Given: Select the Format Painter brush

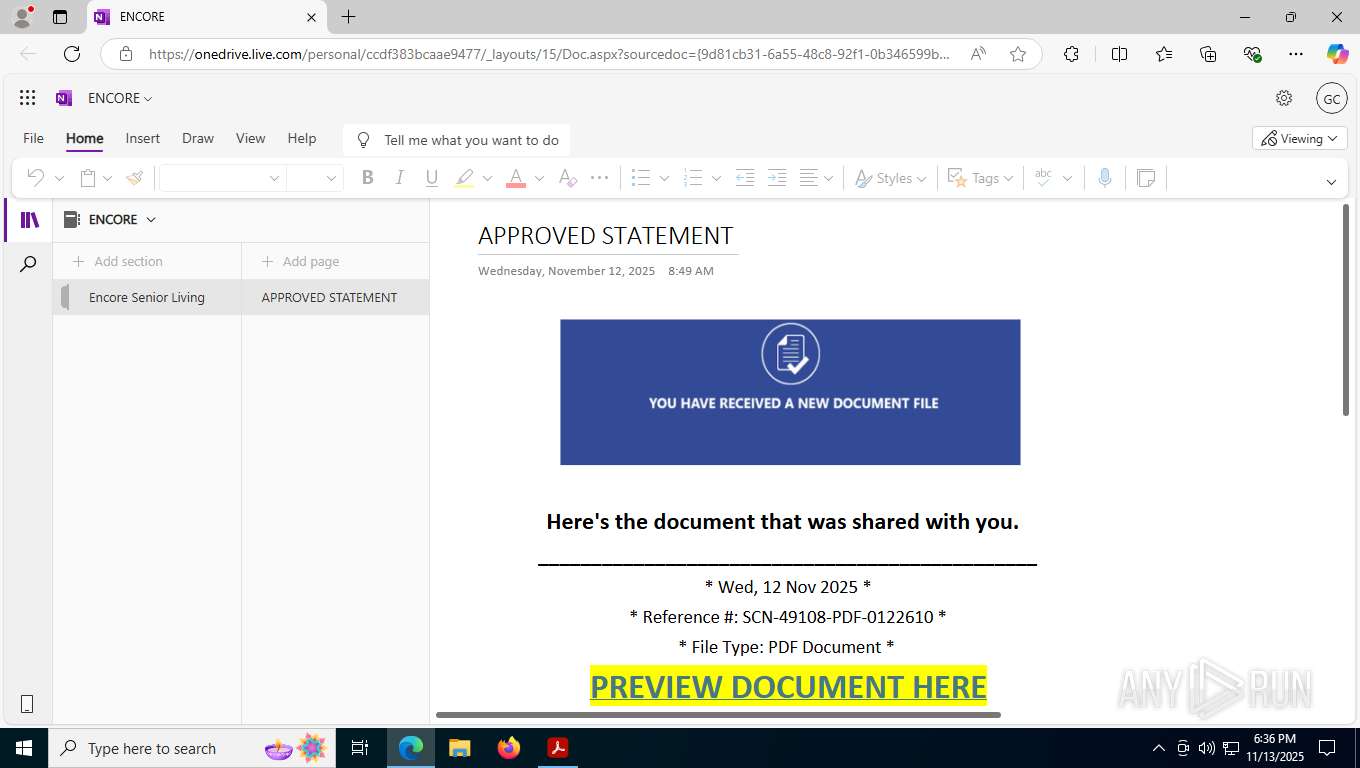Looking at the screenshot, I should (134, 178).
